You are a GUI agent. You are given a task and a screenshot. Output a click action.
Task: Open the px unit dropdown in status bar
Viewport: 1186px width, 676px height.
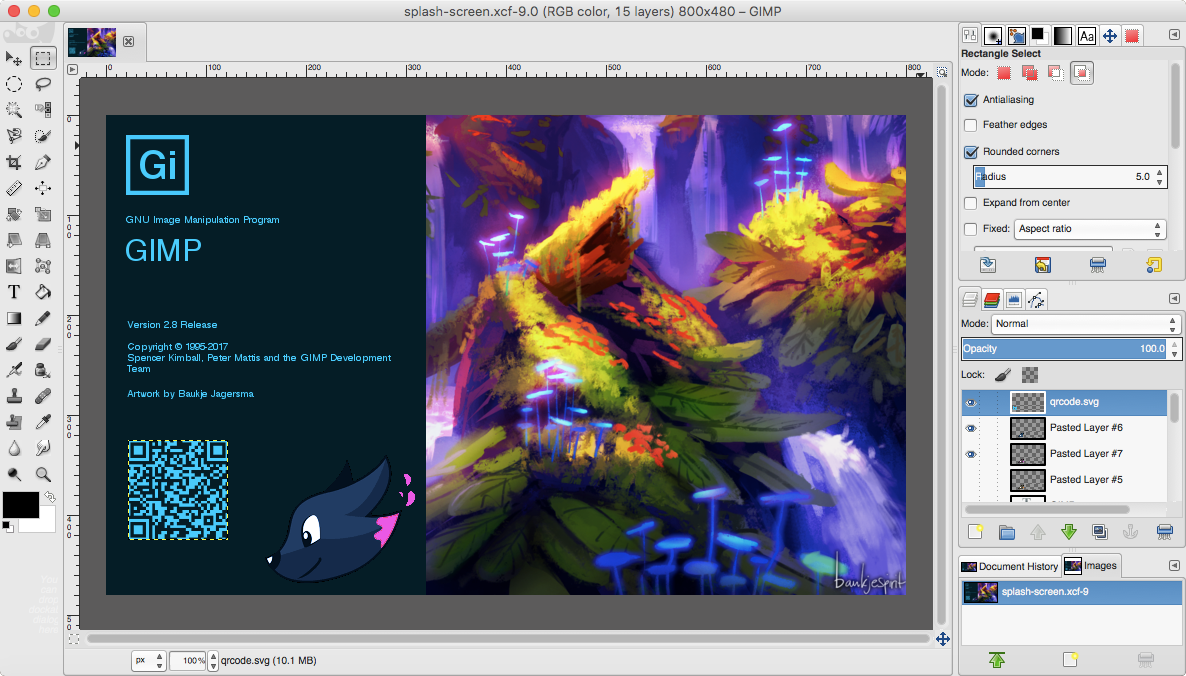pos(148,660)
